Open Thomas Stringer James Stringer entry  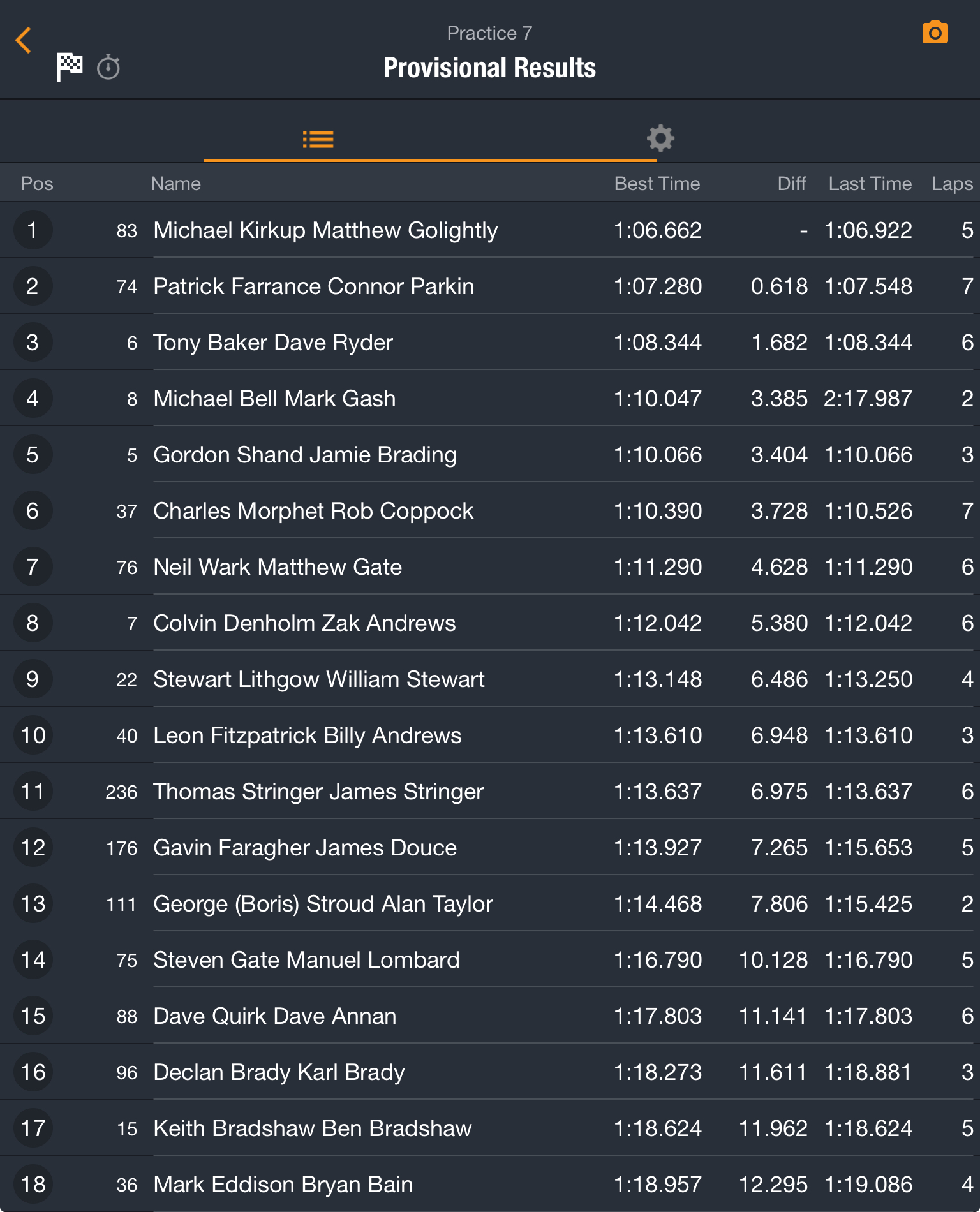click(490, 792)
